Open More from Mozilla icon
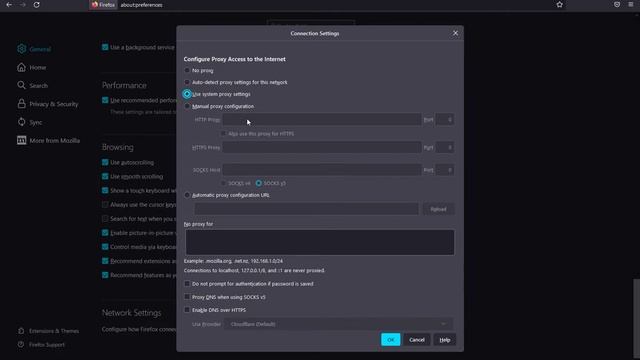Viewport: 640px width, 360px height. click(21, 140)
